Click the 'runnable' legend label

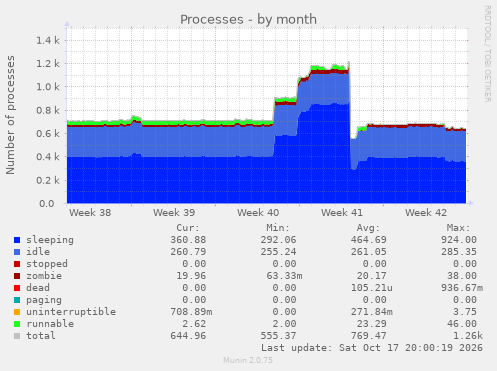coord(50,324)
